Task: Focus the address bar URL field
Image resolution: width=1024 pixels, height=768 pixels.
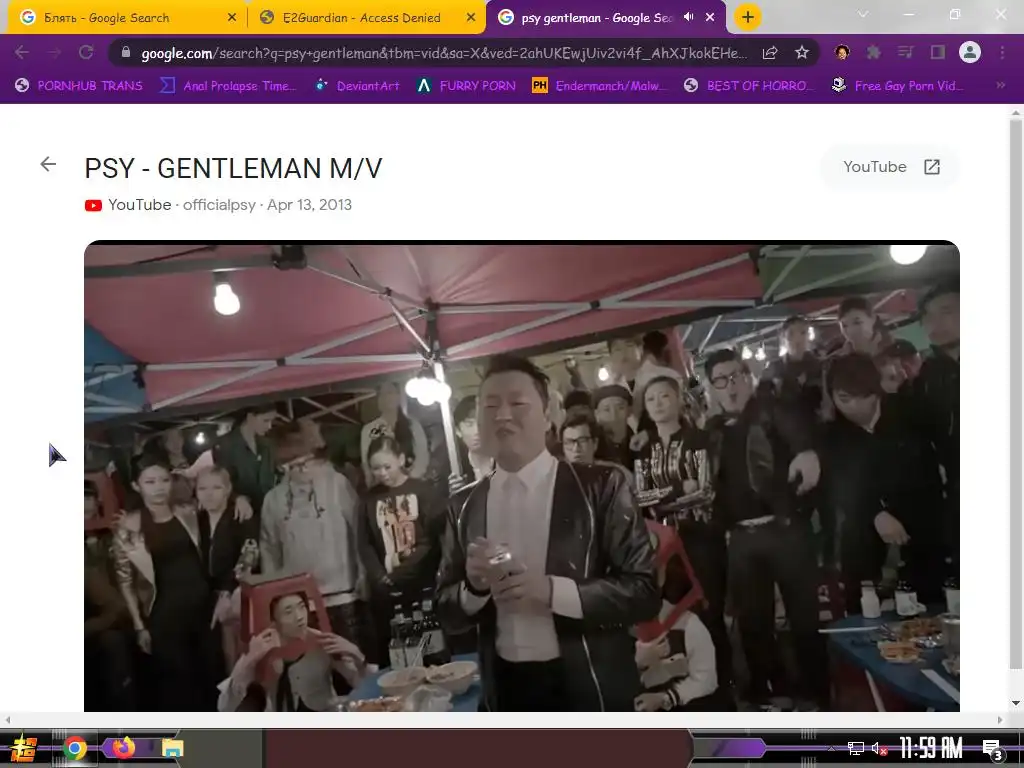Action: pos(444,53)
